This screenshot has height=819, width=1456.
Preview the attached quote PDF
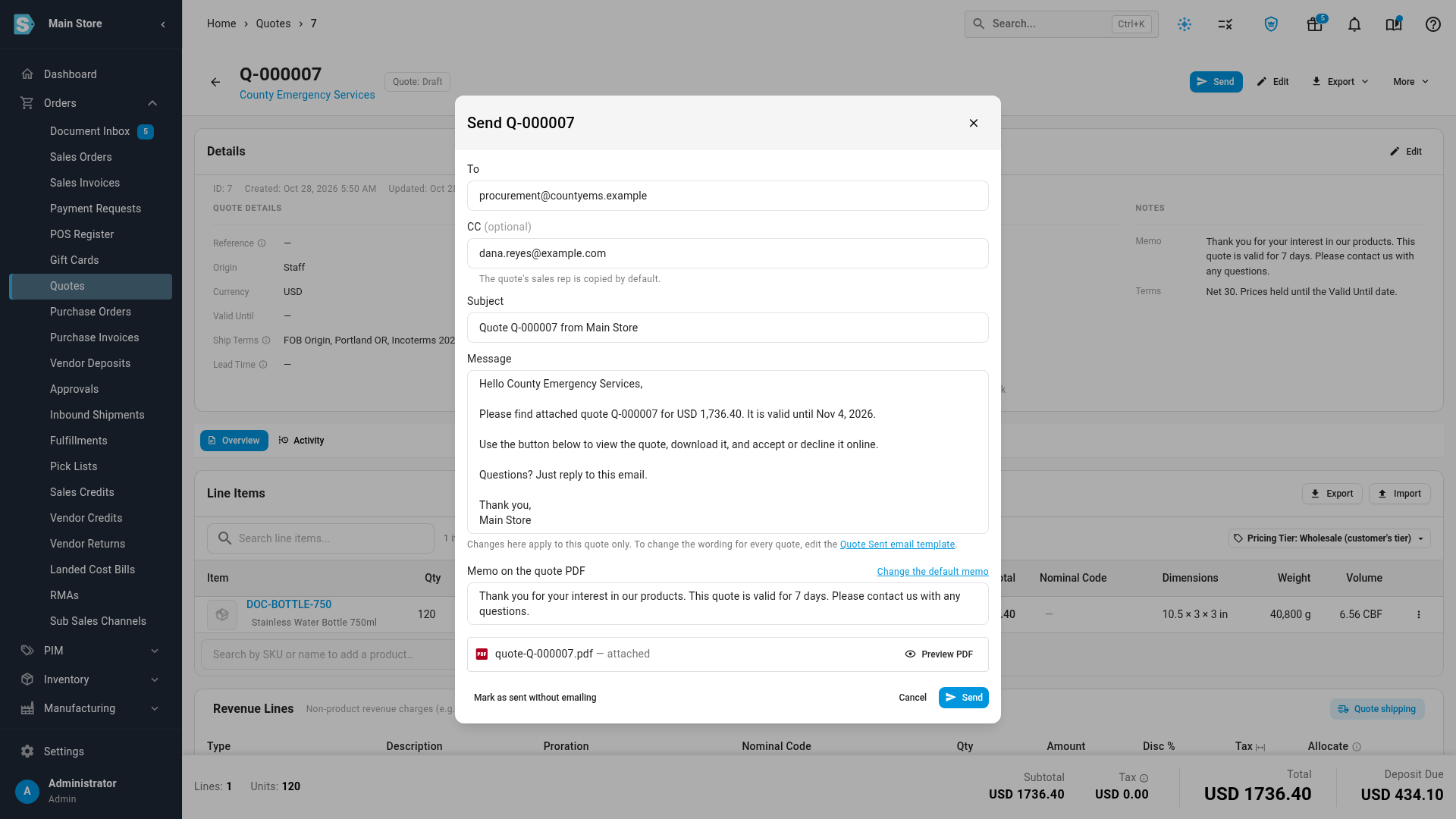tap(939, 654)
